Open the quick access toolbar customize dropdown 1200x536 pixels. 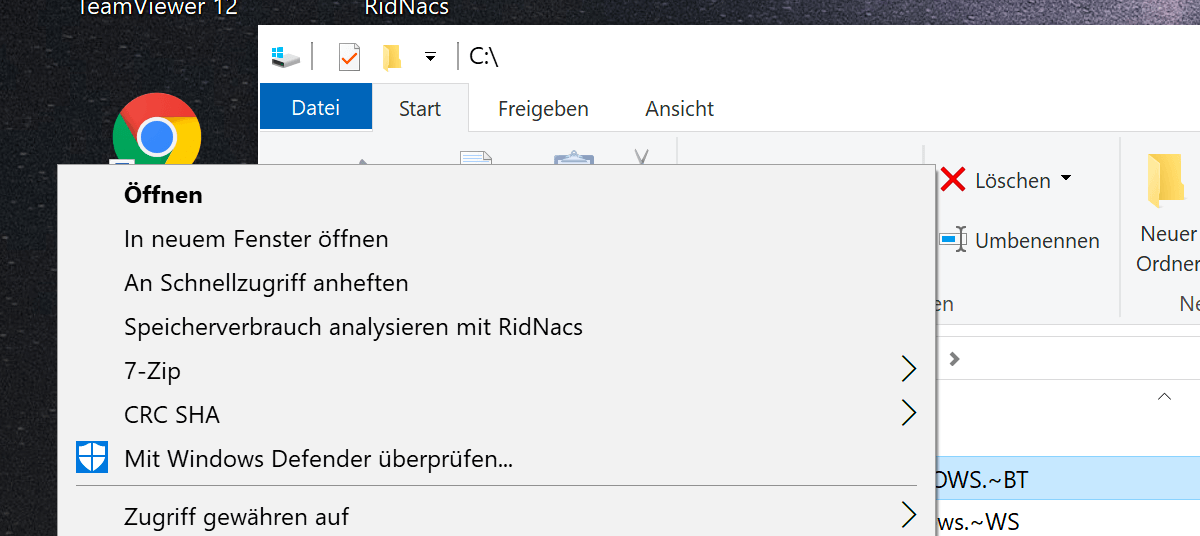(x=430, y=57)
